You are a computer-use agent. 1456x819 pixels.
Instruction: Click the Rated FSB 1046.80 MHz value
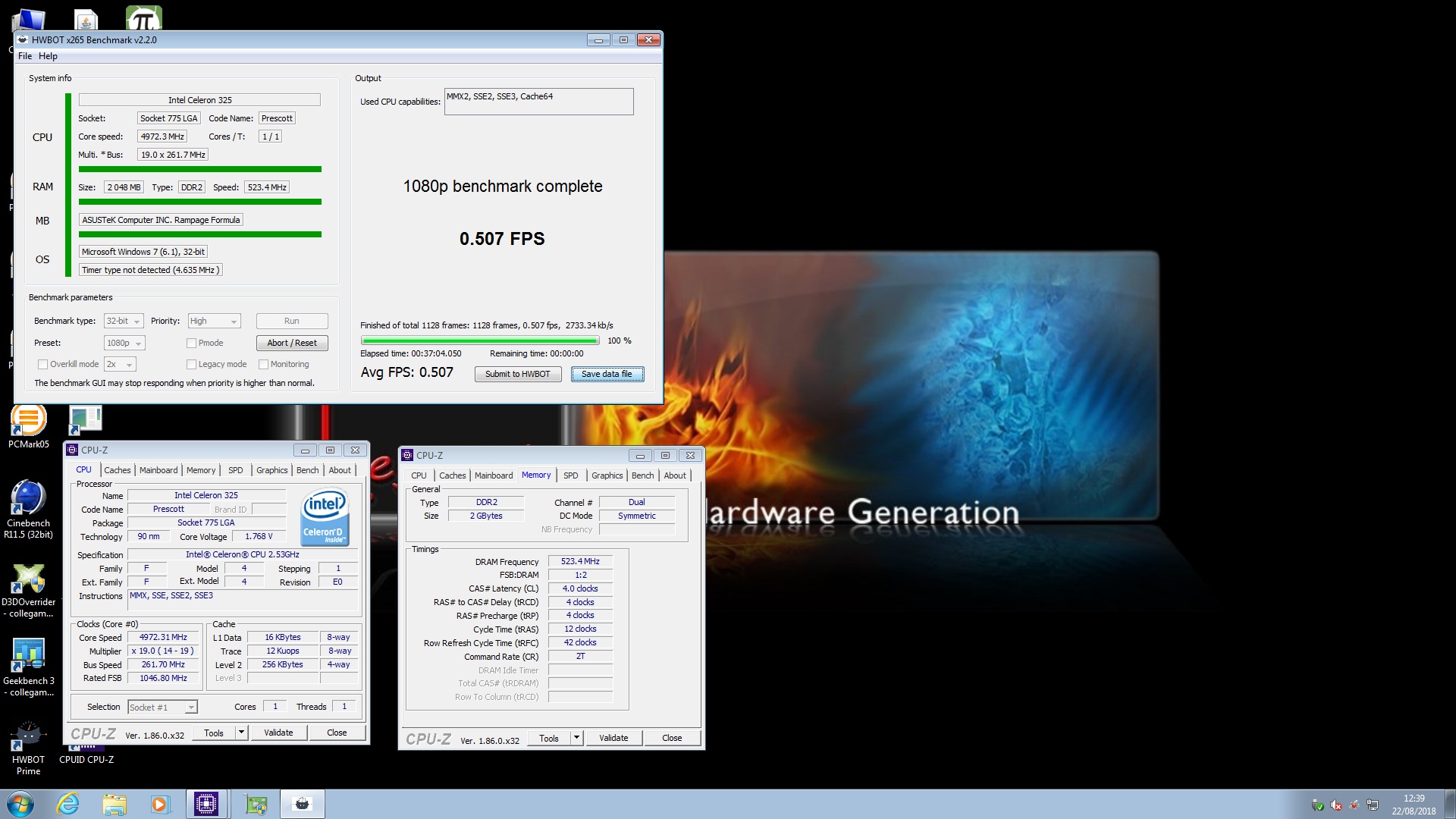coord(163,679)
